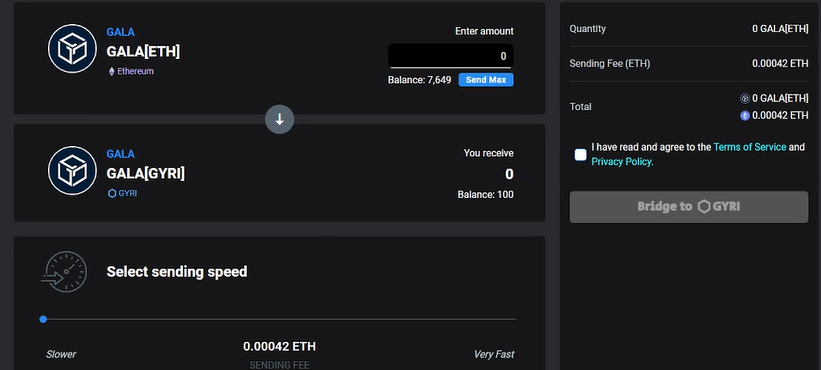
Task: Click the blue GALA label above GALA[ETH]
Action: [120, 32]
